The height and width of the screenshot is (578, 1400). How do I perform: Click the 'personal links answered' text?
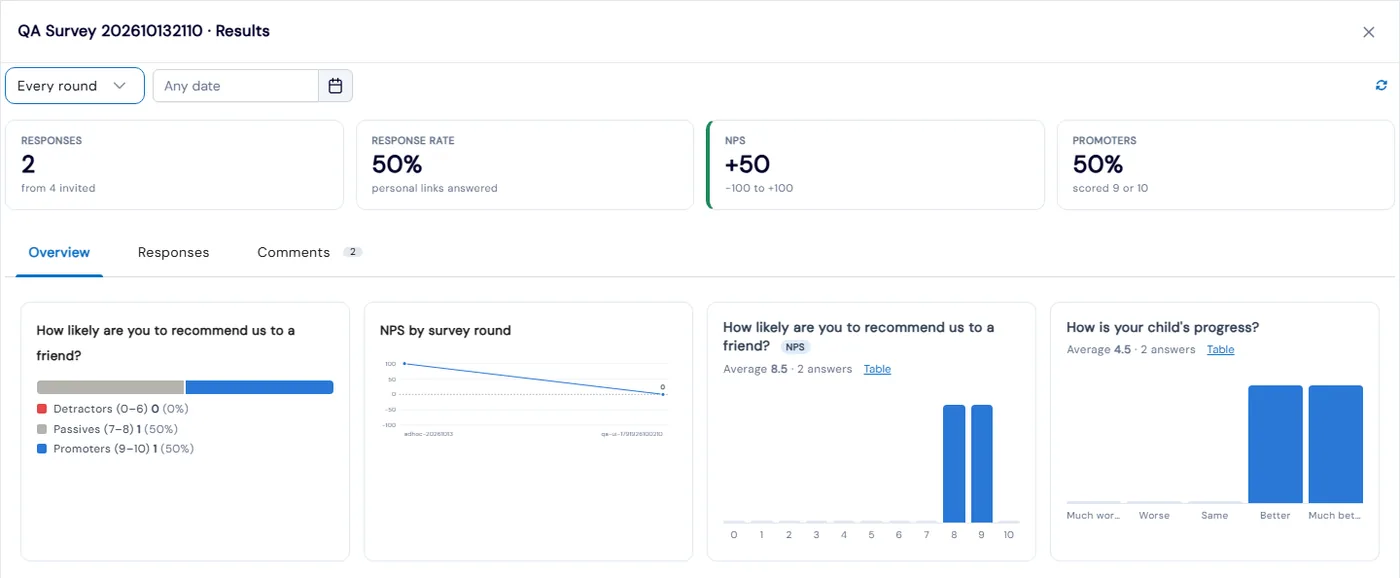(x=434, y=188)
